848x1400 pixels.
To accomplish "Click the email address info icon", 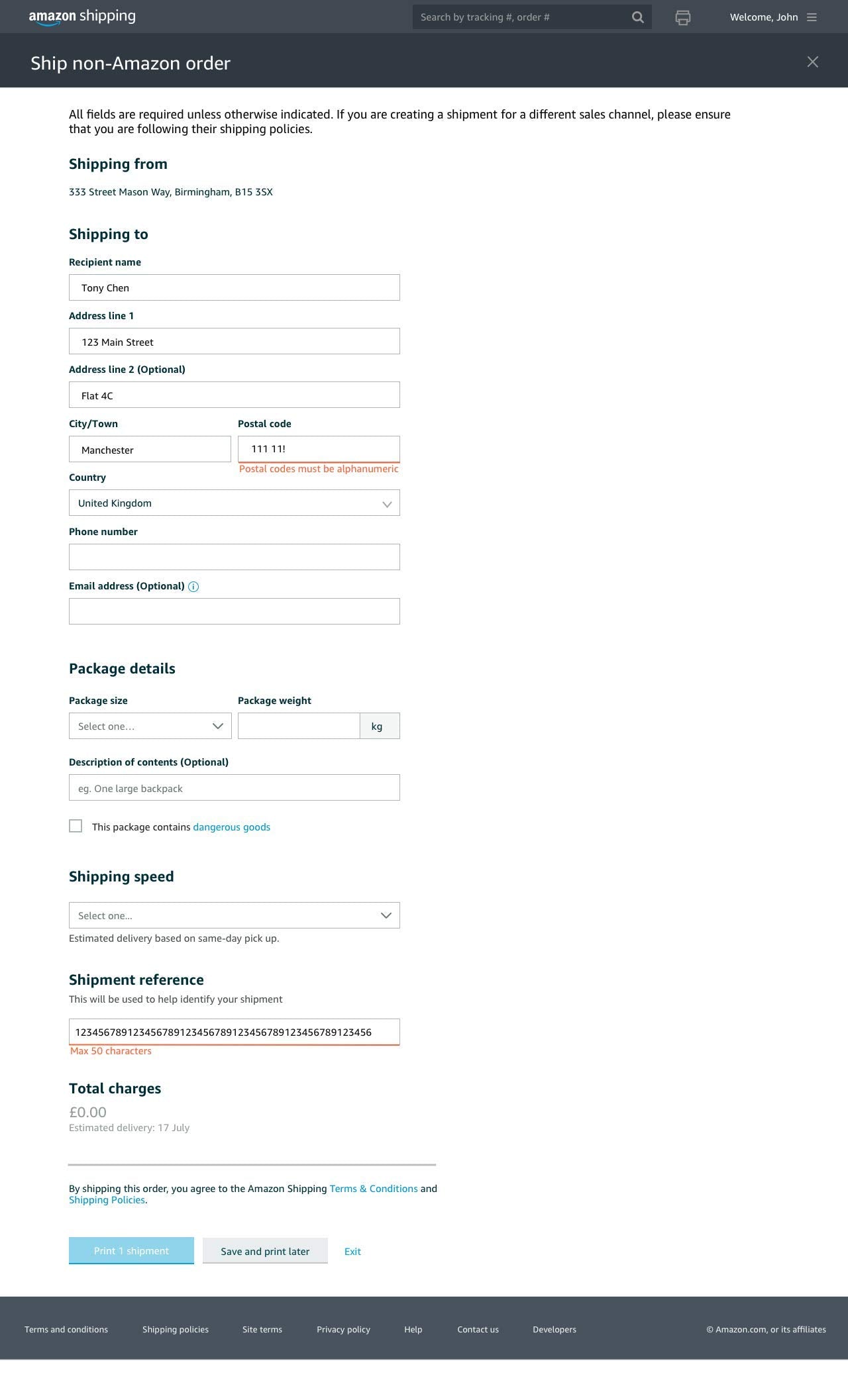I will point(193,586).
